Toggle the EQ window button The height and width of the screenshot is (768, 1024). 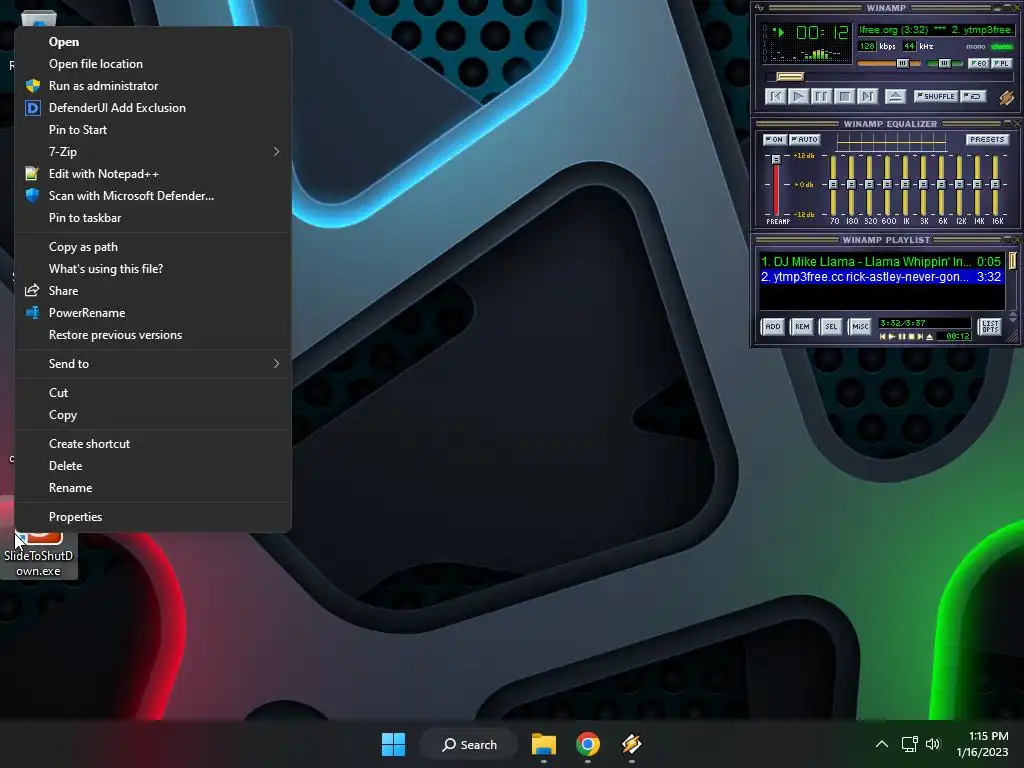click(978, 63)
